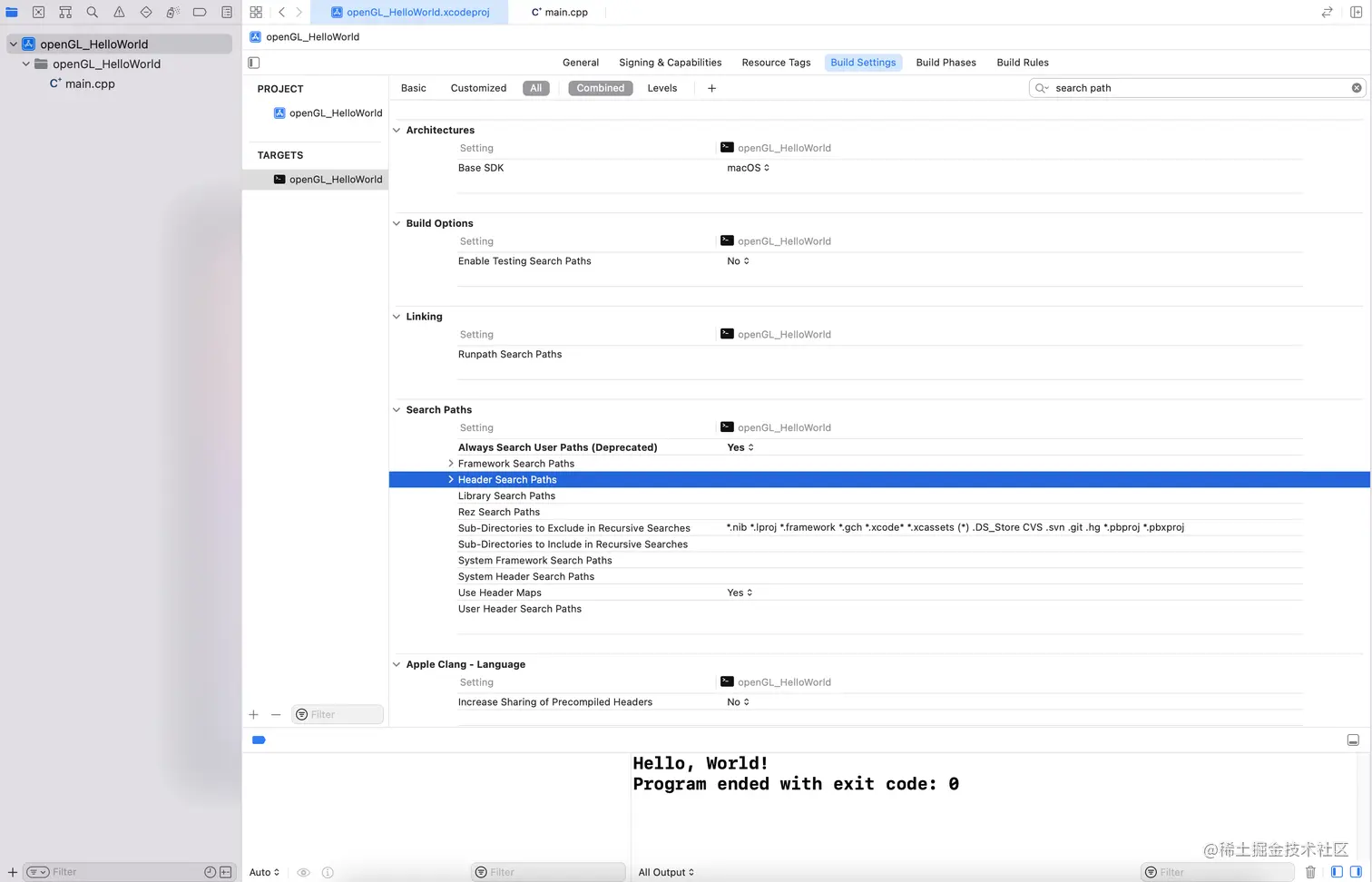Image resolution: width=1372 pixels, height=882 pixels.
Task: Toggle the console pane
Action: pos(1357,872)
